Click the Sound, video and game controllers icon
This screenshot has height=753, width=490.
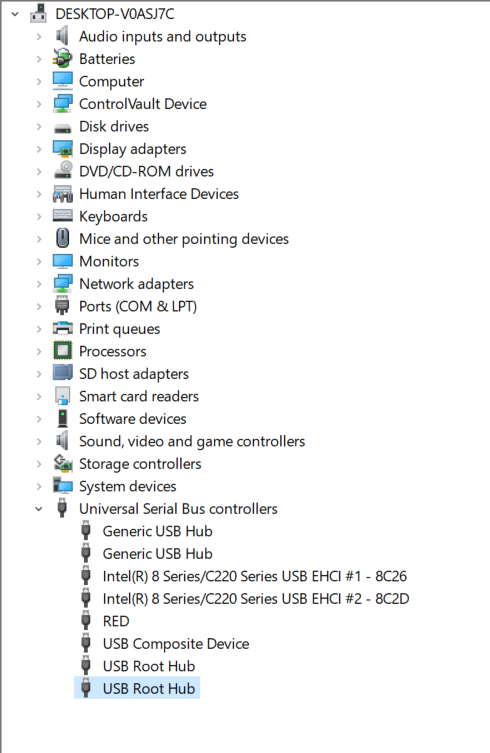pyautogui.click(x=62, y=441)
